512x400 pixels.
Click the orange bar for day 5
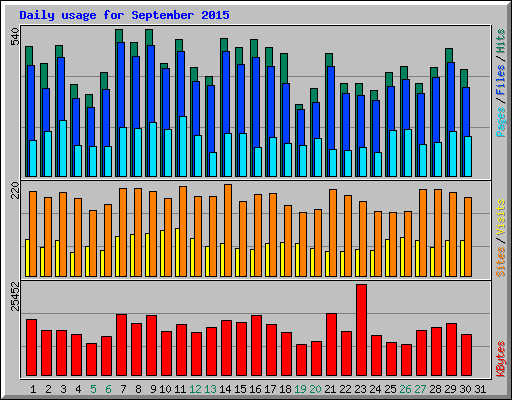point(93,243)
